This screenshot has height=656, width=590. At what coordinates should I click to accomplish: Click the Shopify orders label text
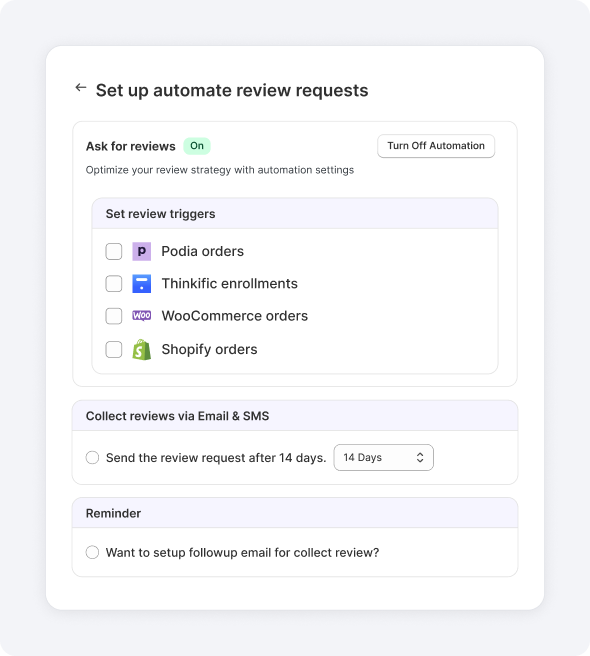pyautogui.click(x=209, y=349)
